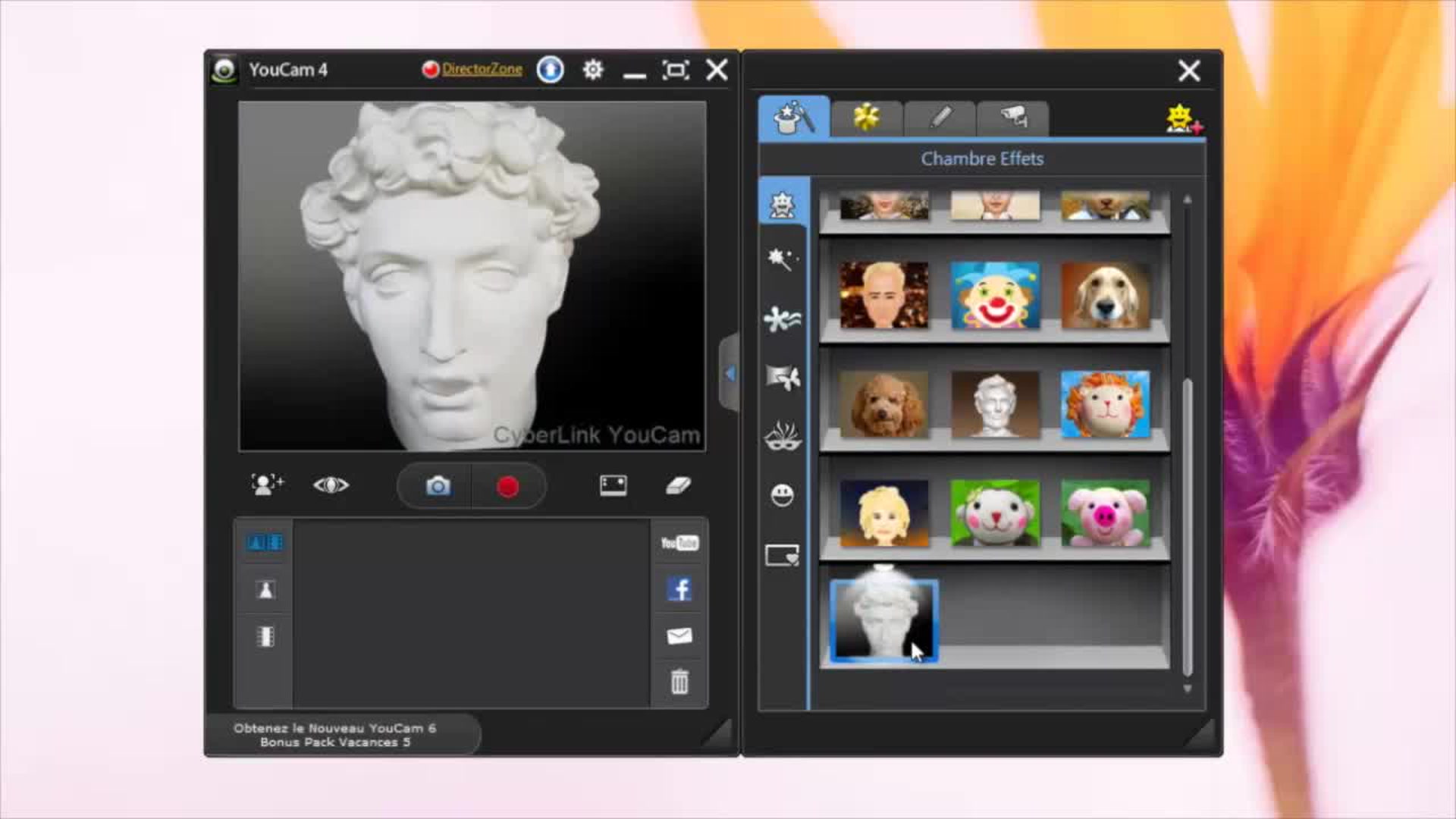Open the emoticon effects category
Viewport: 1456px width, 819px height.
coord(783,494)
